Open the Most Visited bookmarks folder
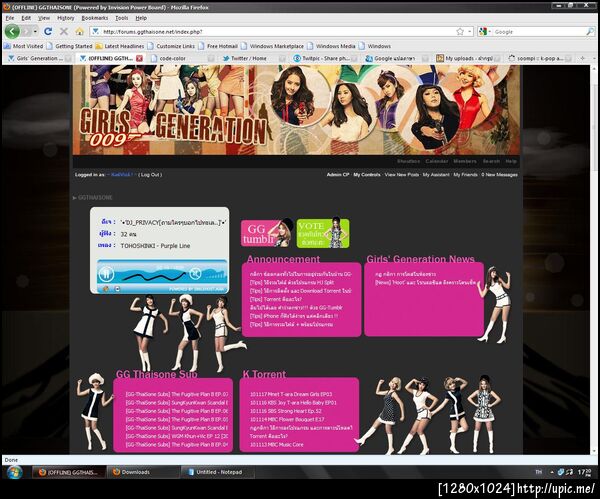This screenshot has height=499, width=600. tap(23, 46)
